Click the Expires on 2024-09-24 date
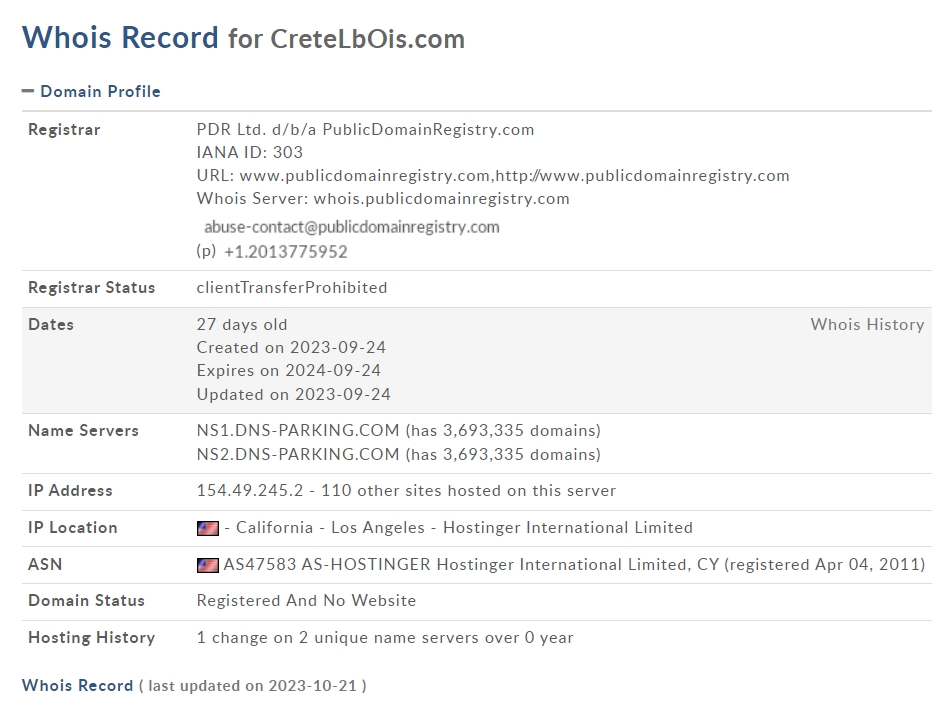Image resolution: width=932 pixels, height=702 pixels. pos(289,371)
